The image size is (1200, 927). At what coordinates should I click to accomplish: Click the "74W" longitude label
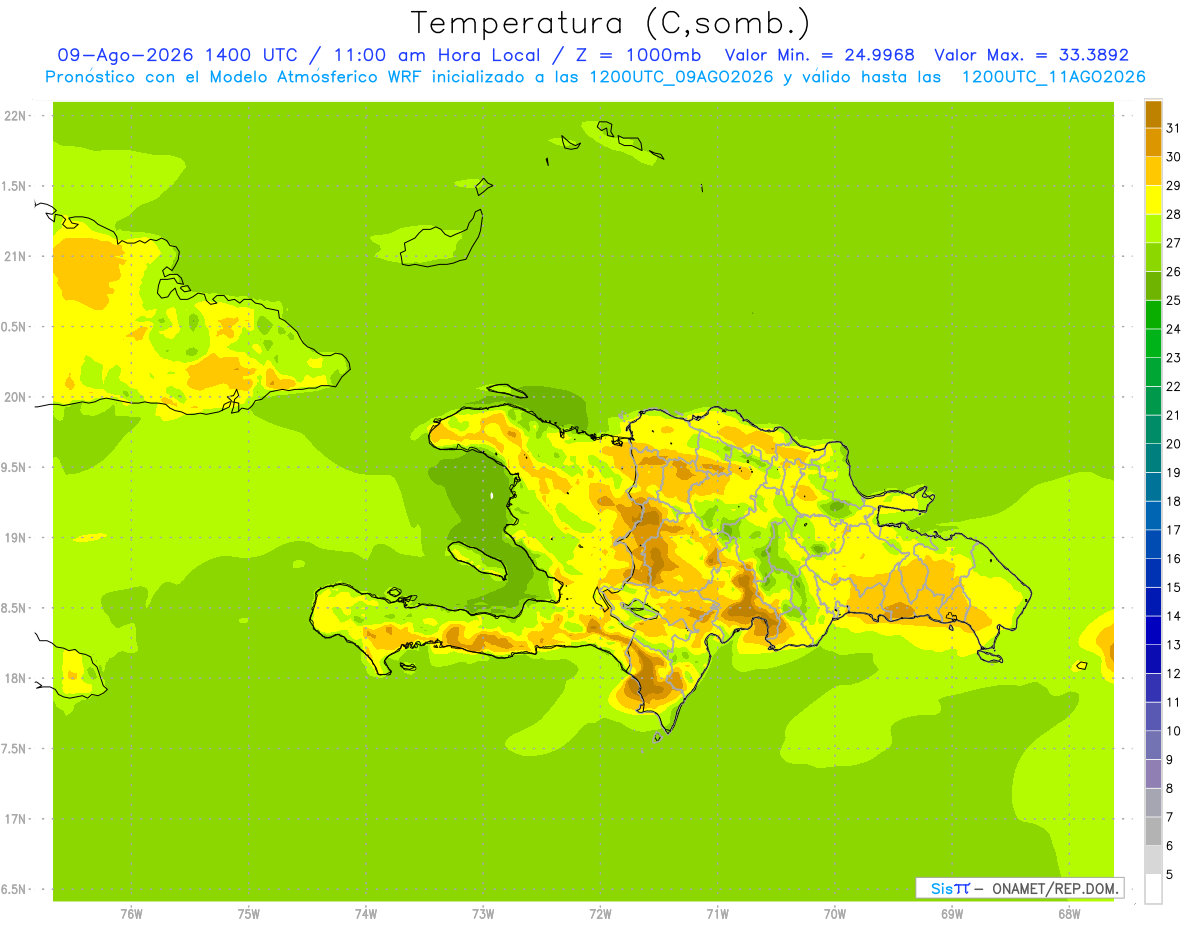pyautogui.click(x=366, y=914)
